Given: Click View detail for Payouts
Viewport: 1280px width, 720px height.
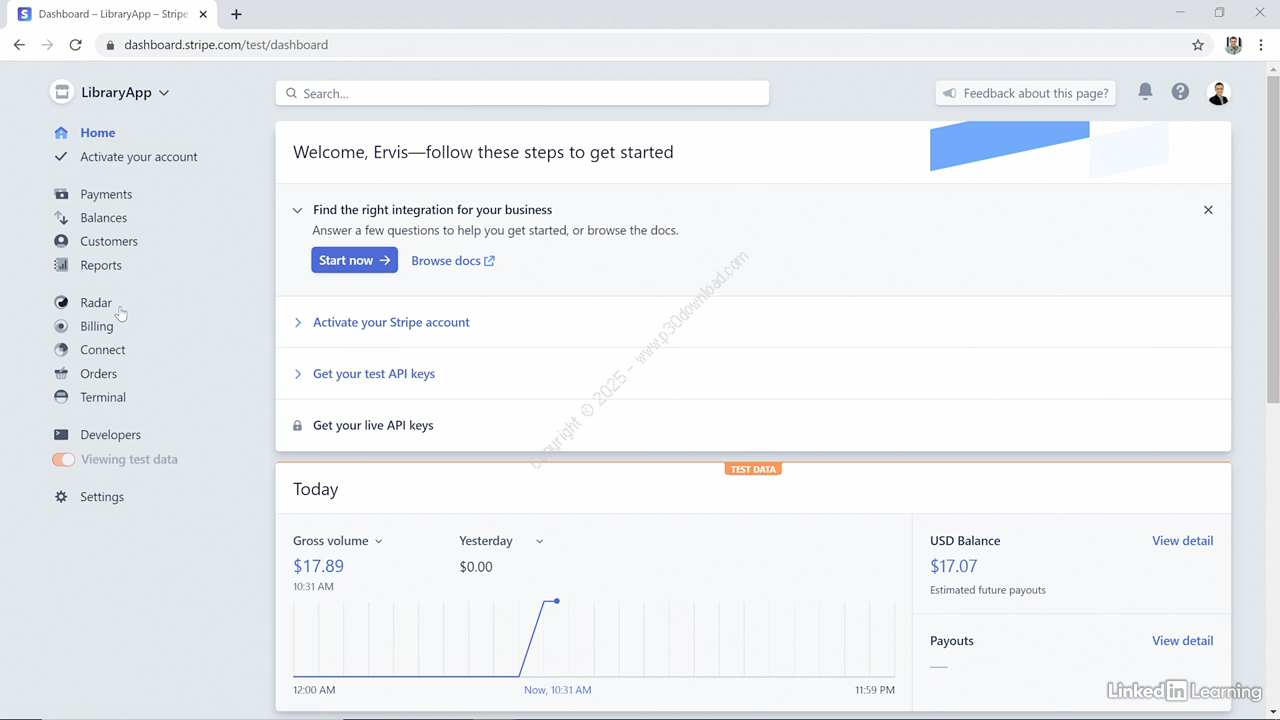Looking at the screenshot, I should [1182, 641].
